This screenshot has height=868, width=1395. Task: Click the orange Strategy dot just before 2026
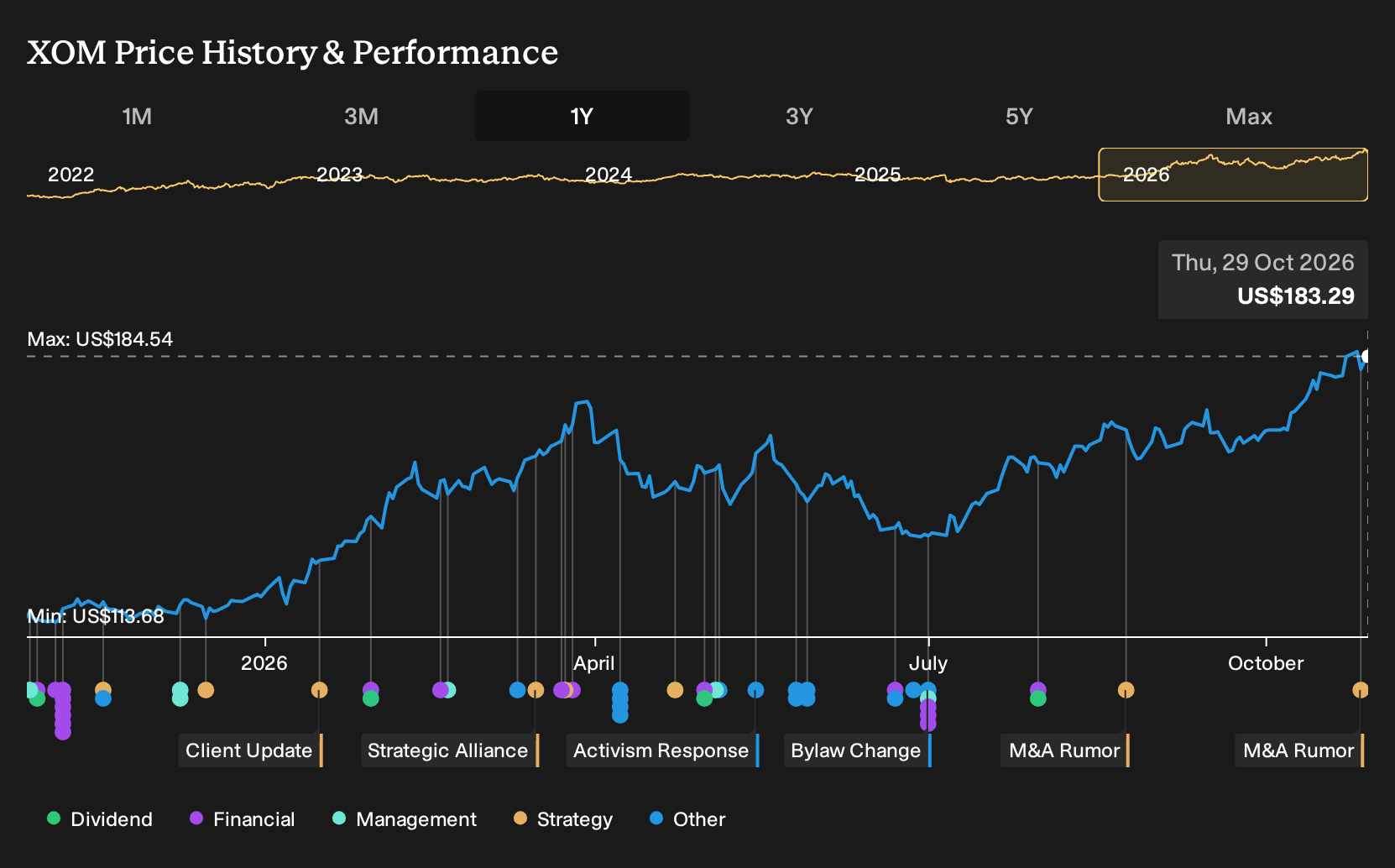pos(206,690)
